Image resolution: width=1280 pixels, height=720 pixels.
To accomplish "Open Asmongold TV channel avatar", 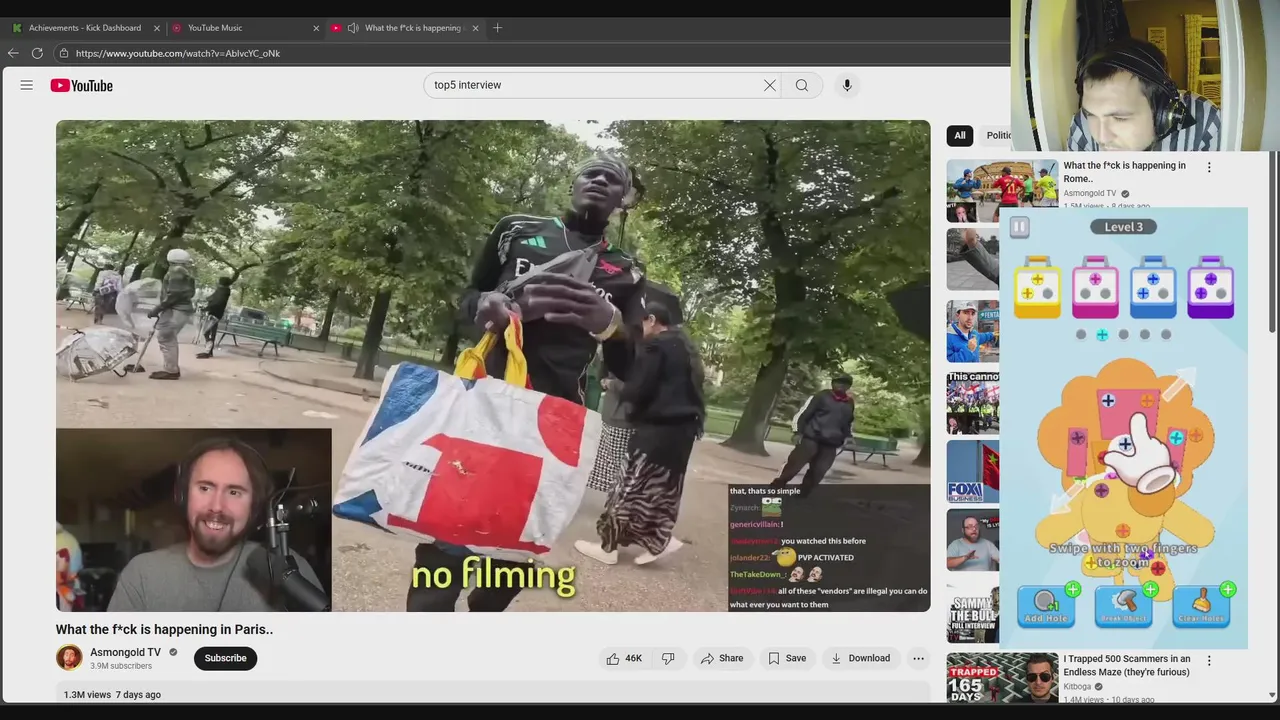I will pyautogui.click(x=69, y=658).
